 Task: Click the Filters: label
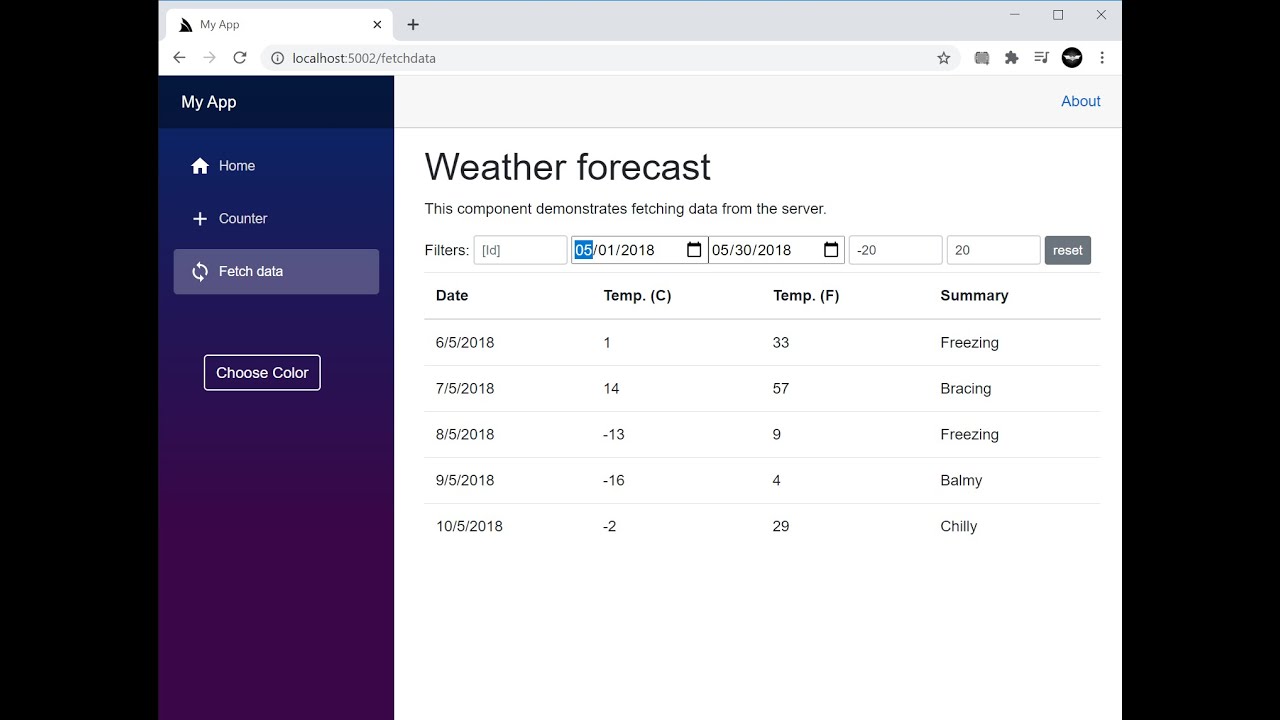[x=447, y=250]
